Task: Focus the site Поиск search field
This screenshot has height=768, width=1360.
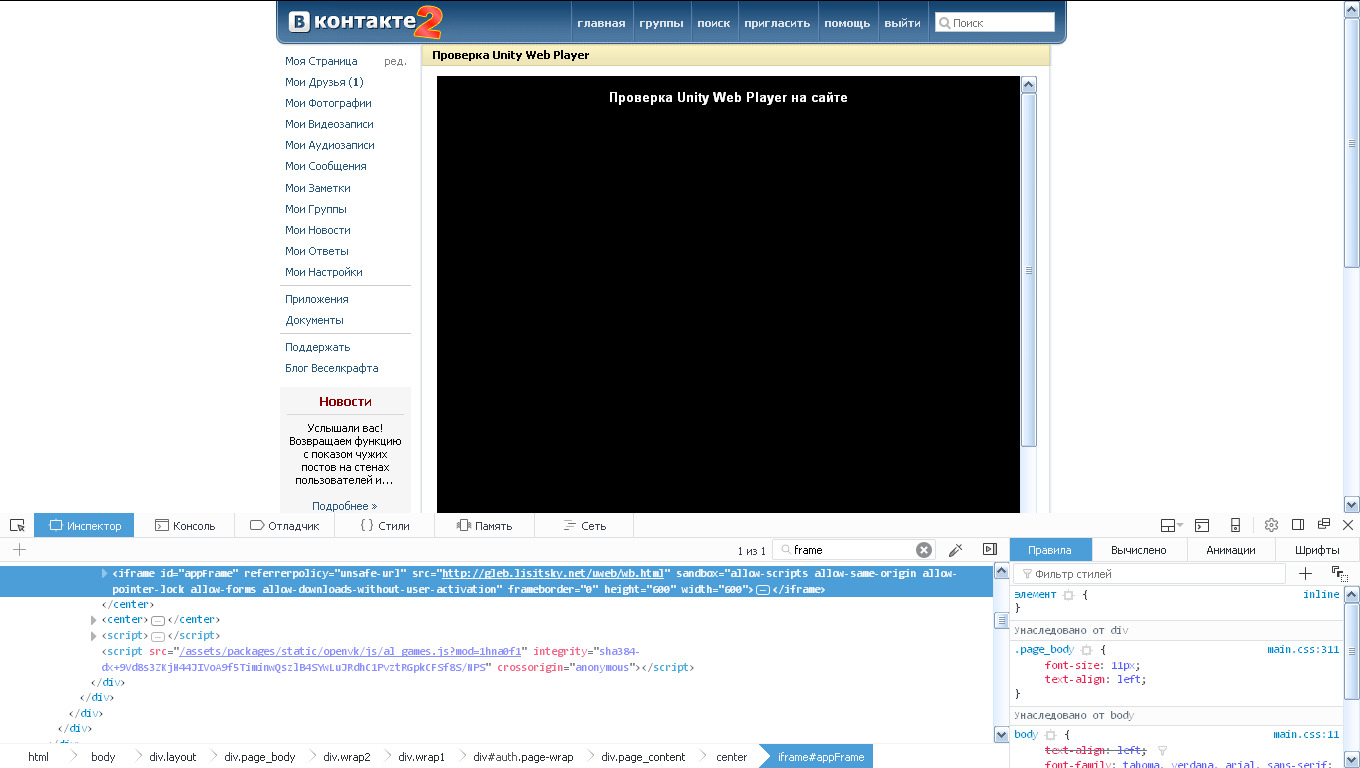Action: pos(995,22)
